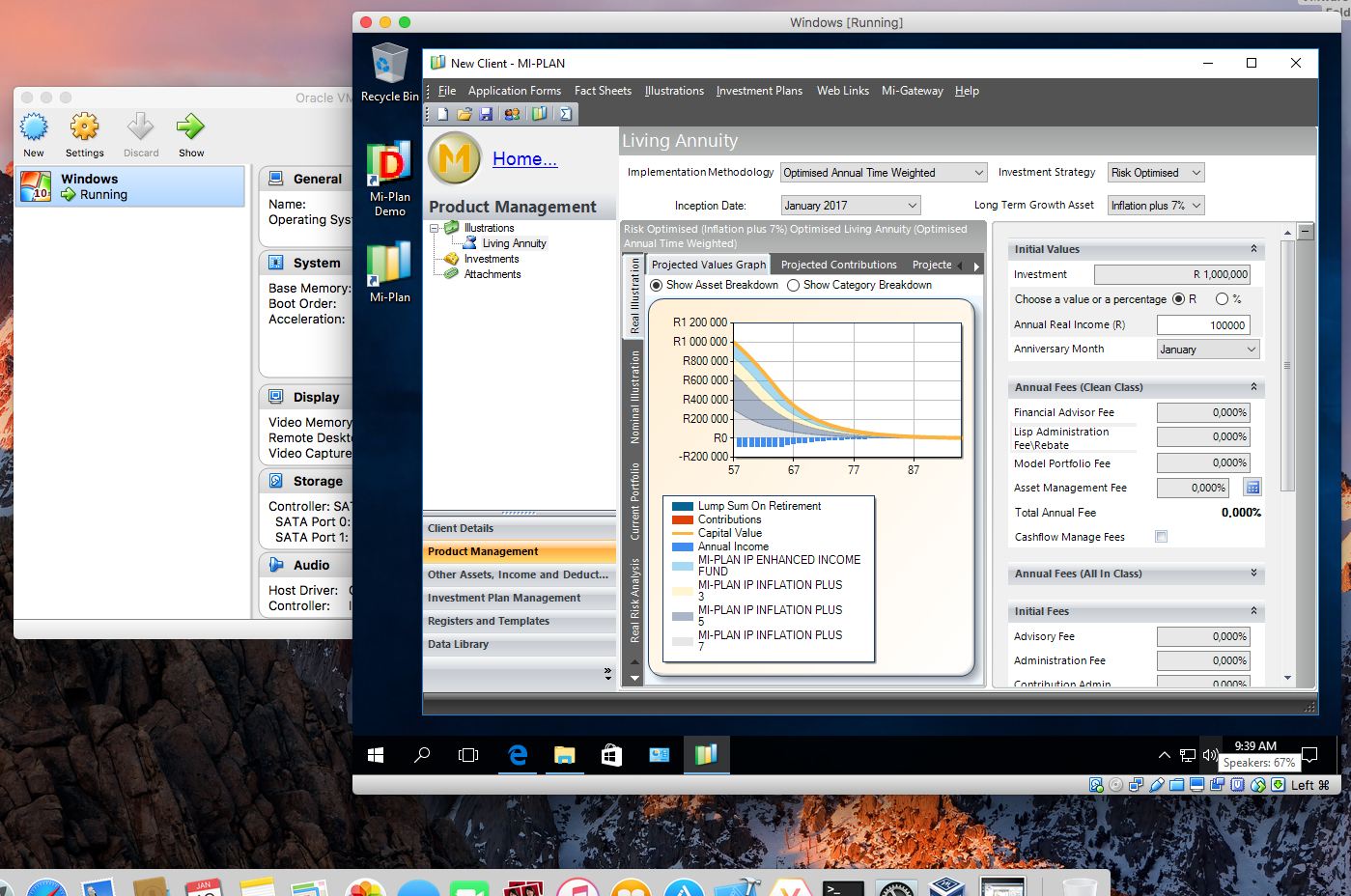Click the Home... link
The image size is (1351, 896).
524,159
